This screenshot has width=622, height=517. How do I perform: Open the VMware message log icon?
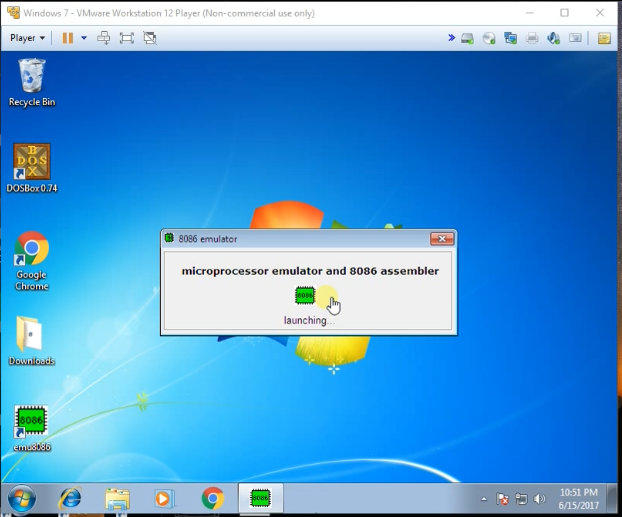point(604,38)
